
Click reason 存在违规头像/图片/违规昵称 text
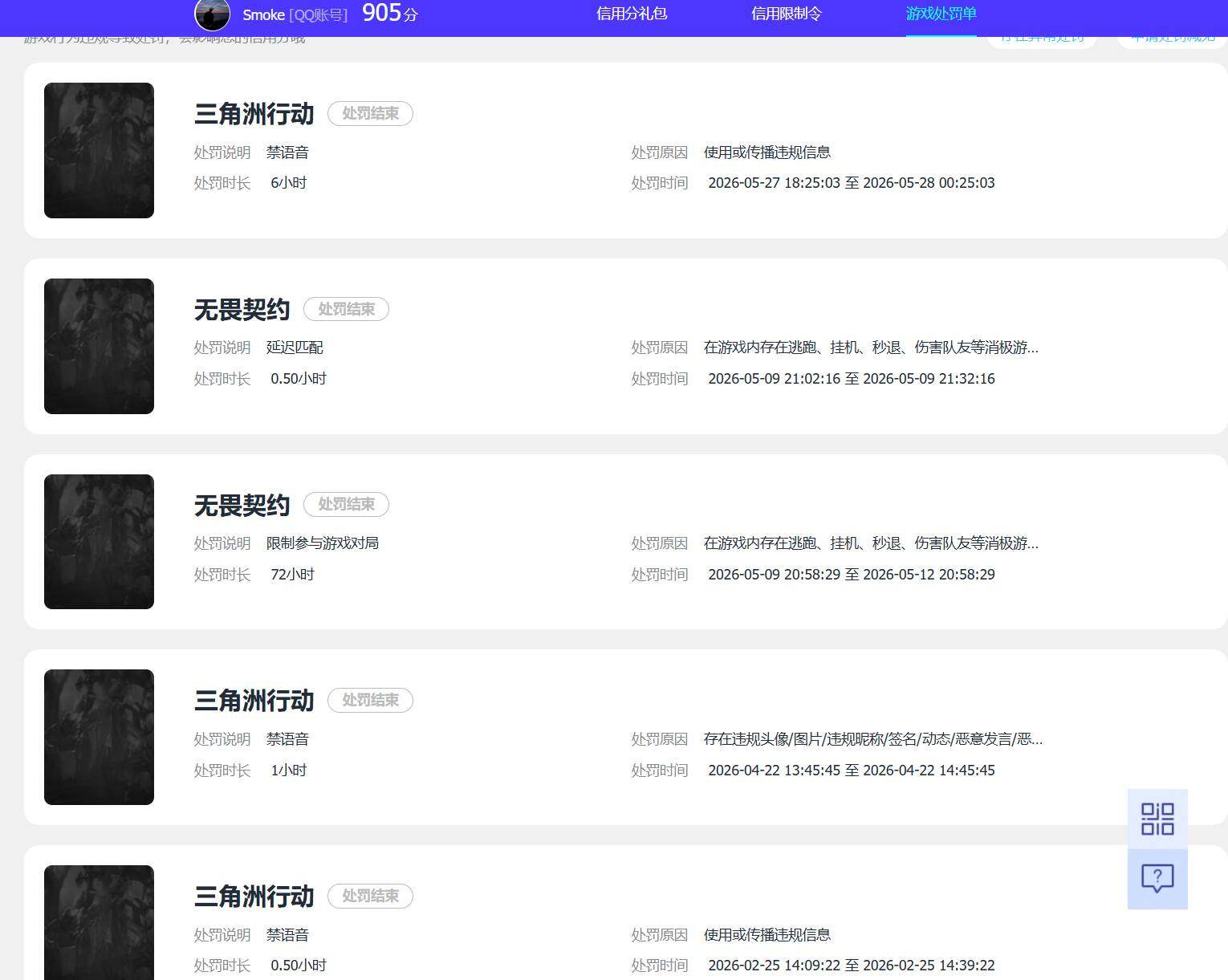tap(873, 739)
